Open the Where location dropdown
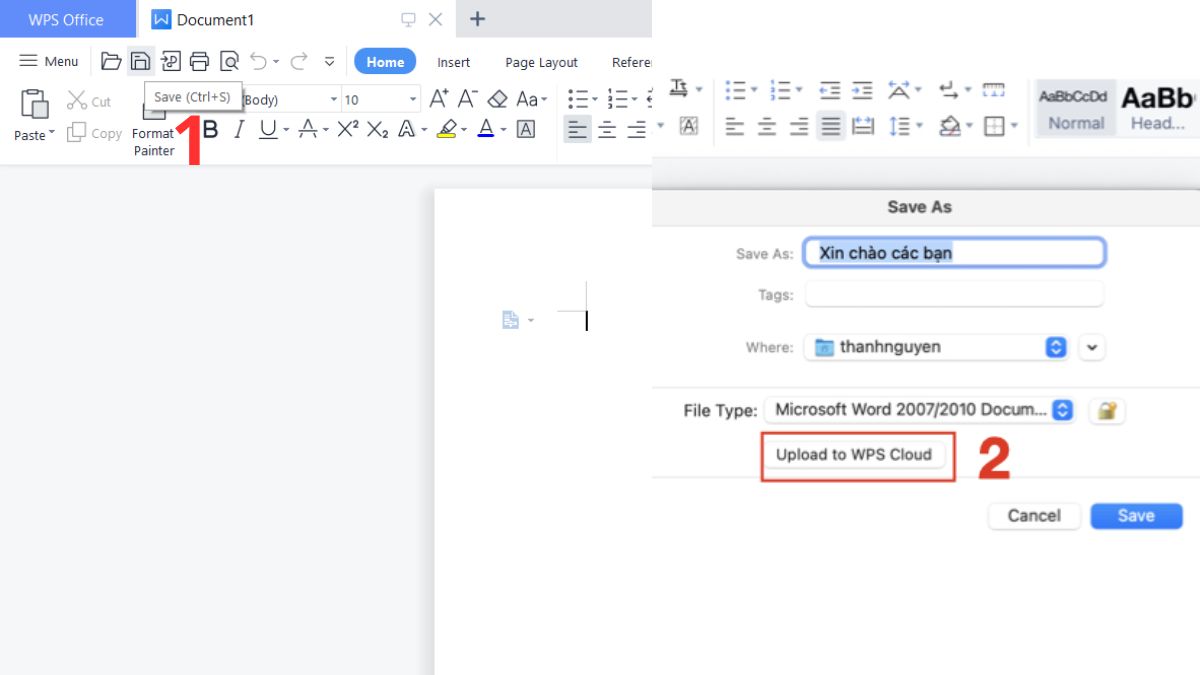Screen dimensions: 1200x675 tap(1055, 346)
